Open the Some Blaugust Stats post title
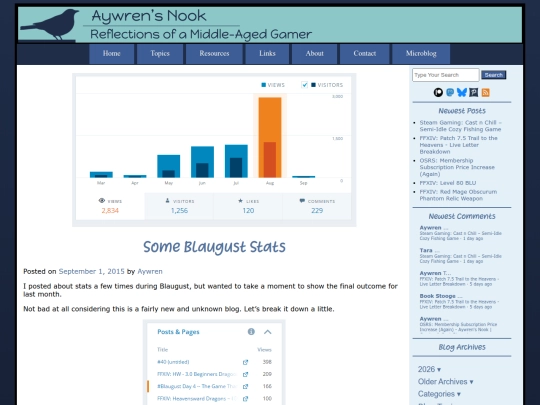The width and height of the screenshot is (540, 405). pos(214,247)
